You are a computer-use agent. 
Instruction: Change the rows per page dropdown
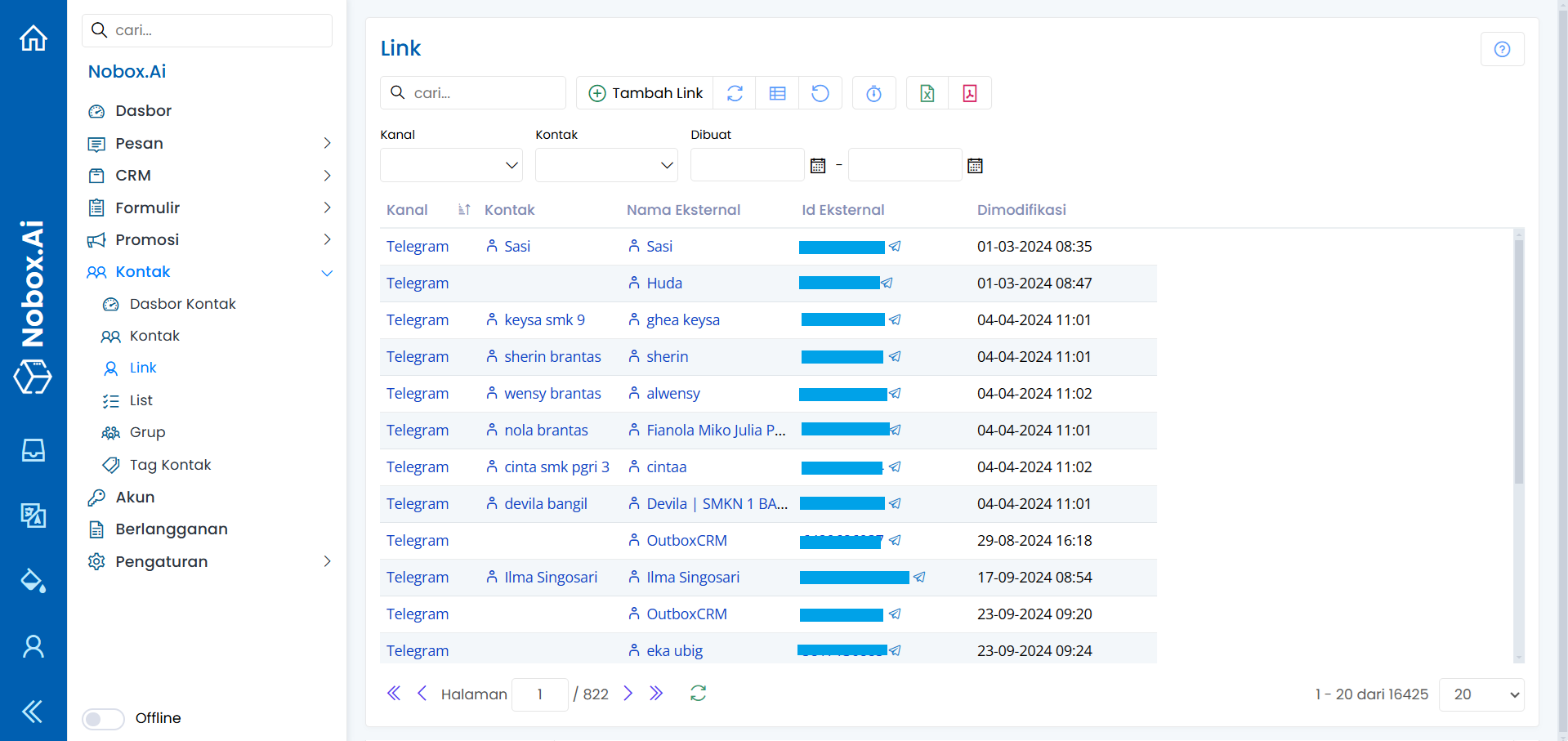click(1481, 694)
